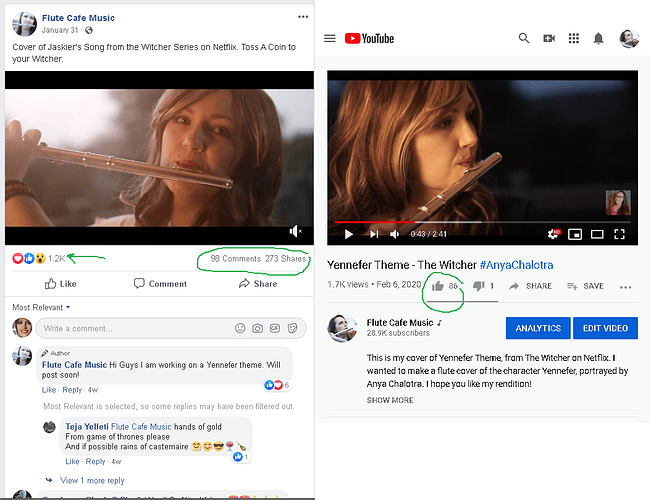
Task: Enable miniplayer mode on YouTube
Action: pyautogui.click(x=575, y=234)
